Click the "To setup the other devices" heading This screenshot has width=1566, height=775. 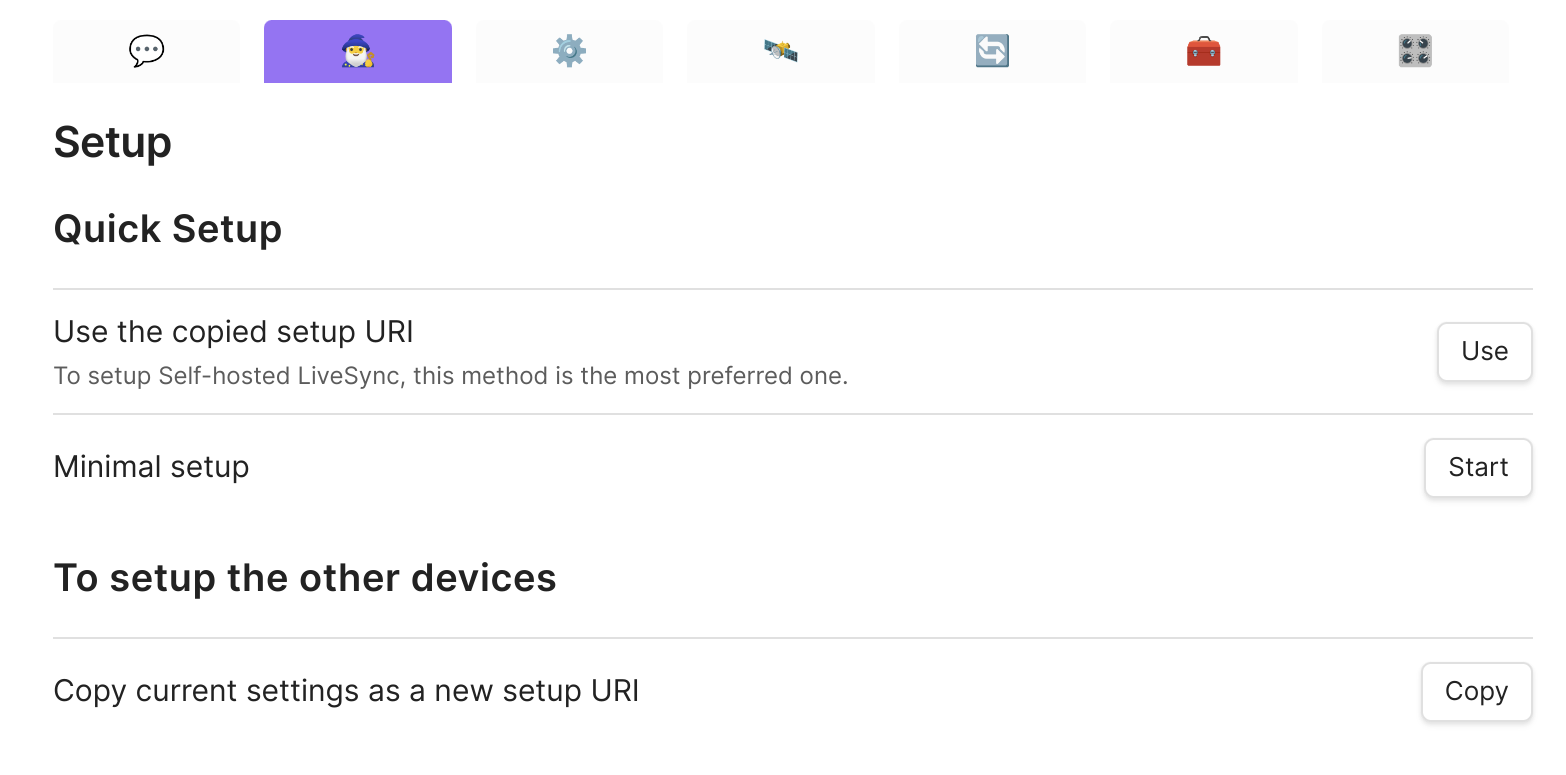305,578
